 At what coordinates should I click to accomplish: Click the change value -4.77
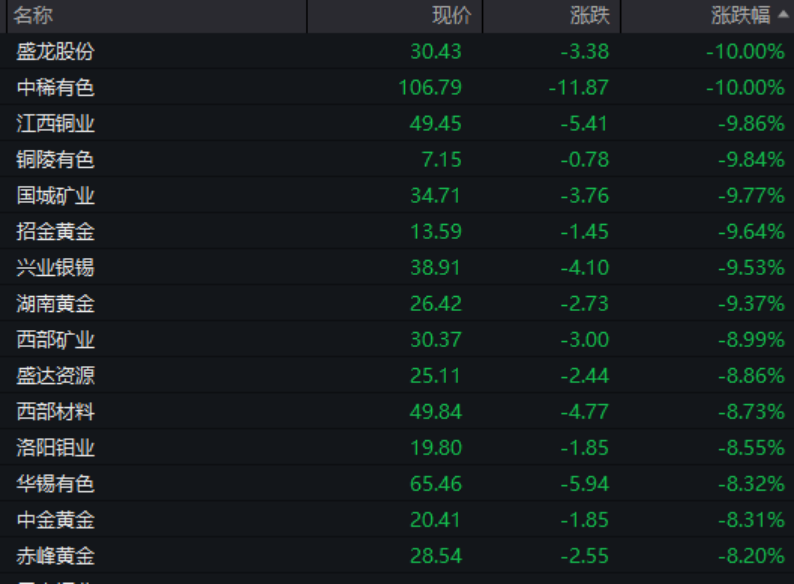click(x=584, y=412)
